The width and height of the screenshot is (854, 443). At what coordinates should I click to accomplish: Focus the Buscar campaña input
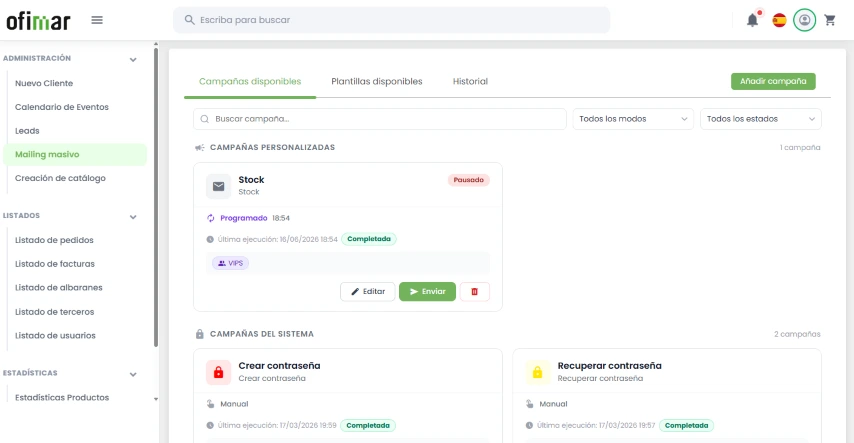(x=380, y=119)
